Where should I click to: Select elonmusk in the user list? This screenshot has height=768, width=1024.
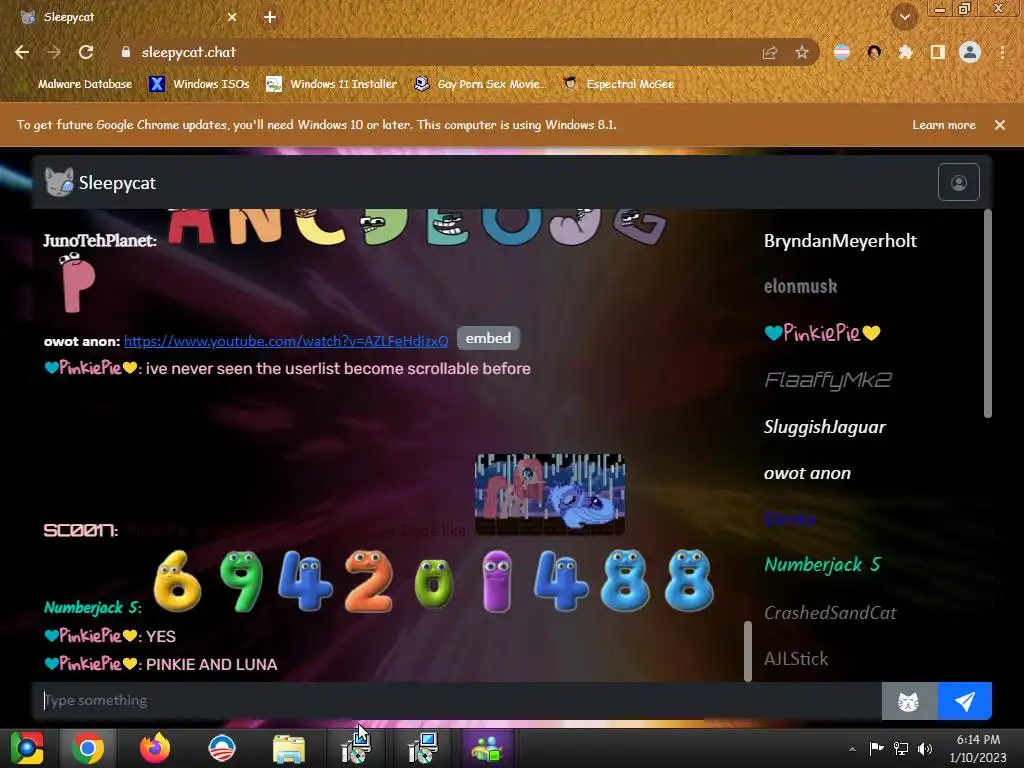coord(801,286)
